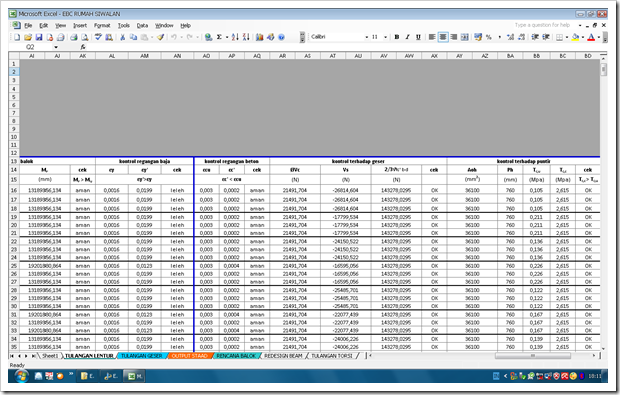Open the Chart Wizard icon

(259, 37)
